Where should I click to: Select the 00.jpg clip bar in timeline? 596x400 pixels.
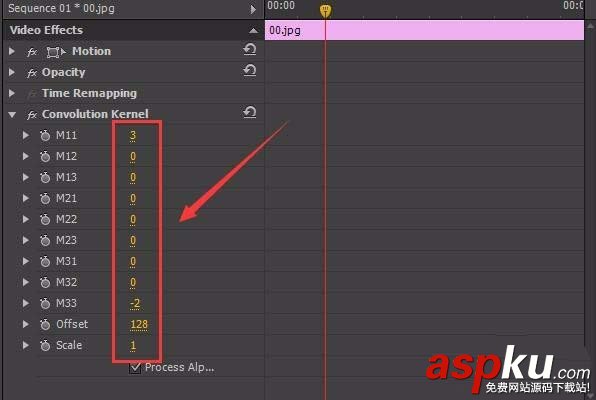click(424, 30)
